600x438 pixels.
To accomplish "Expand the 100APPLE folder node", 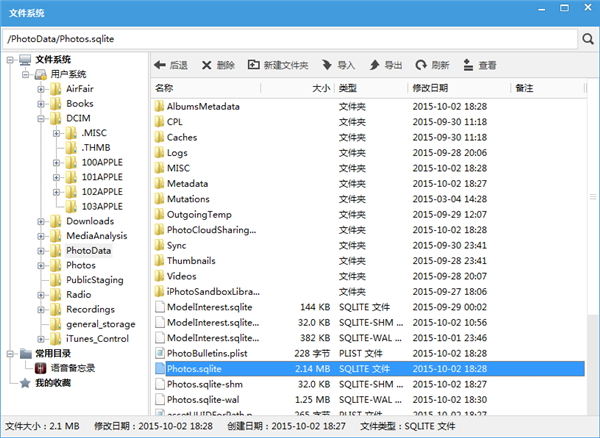I will tap(56, 163).
